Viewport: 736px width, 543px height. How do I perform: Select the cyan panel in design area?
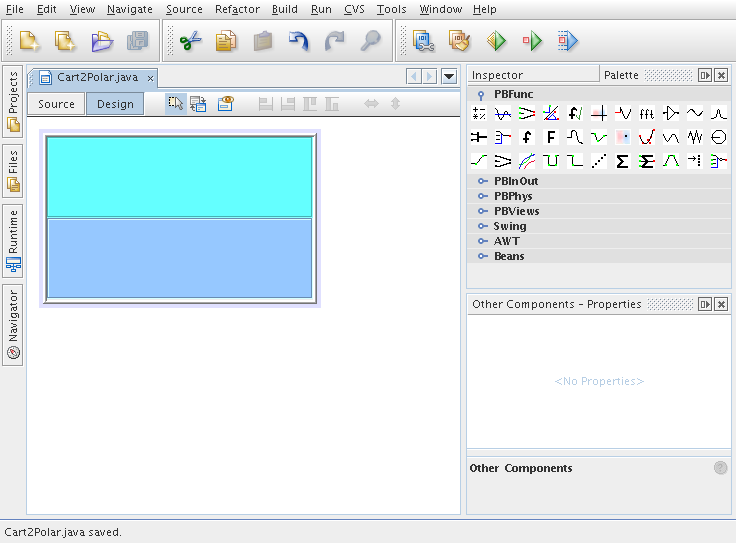(180, 176)
